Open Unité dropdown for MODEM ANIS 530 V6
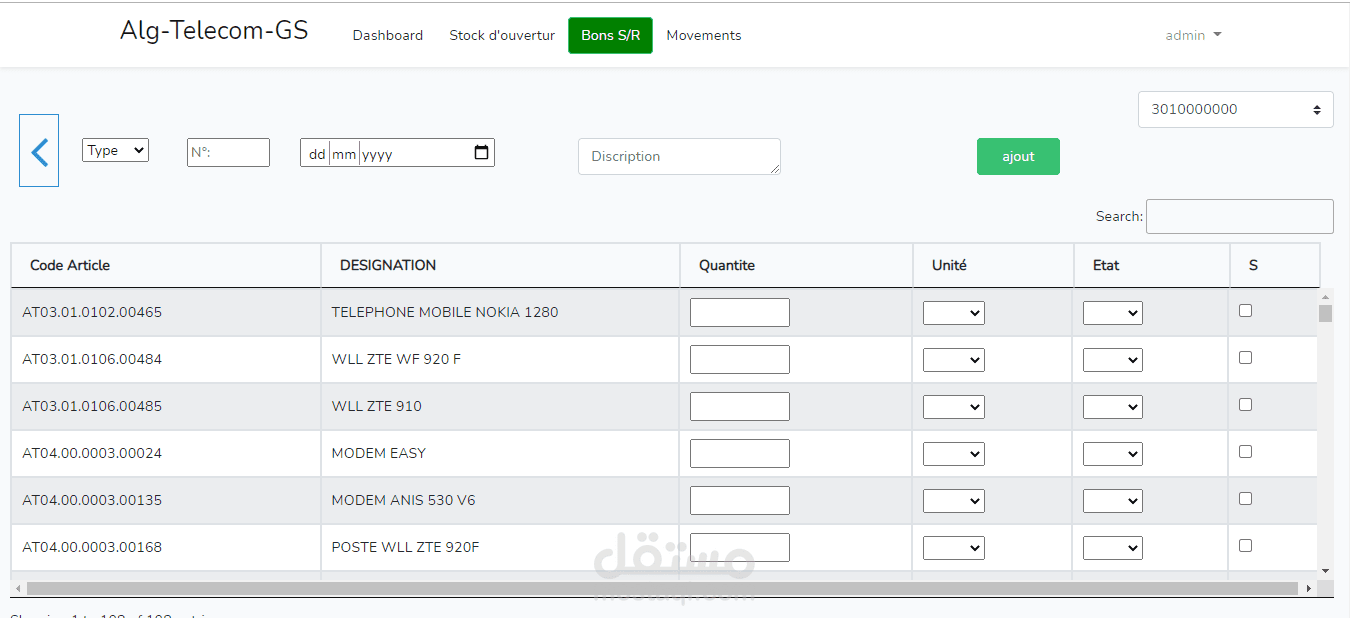The image size is (1350, 618). (x=954, y=501)
